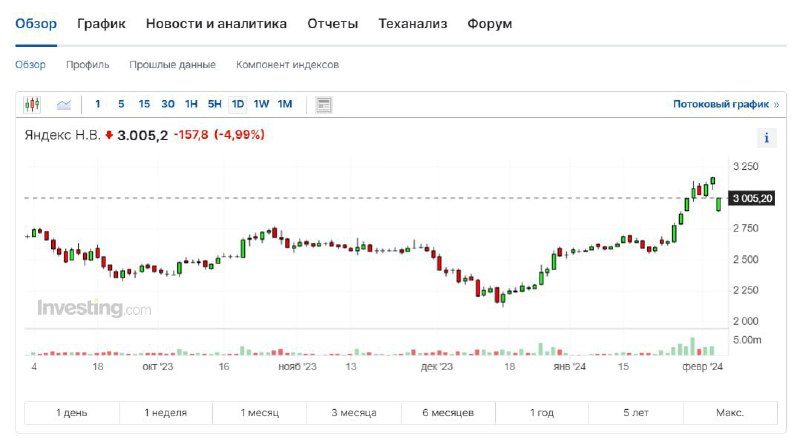
Task: Click the 3 250 price axis label
Action: point(745,166)
